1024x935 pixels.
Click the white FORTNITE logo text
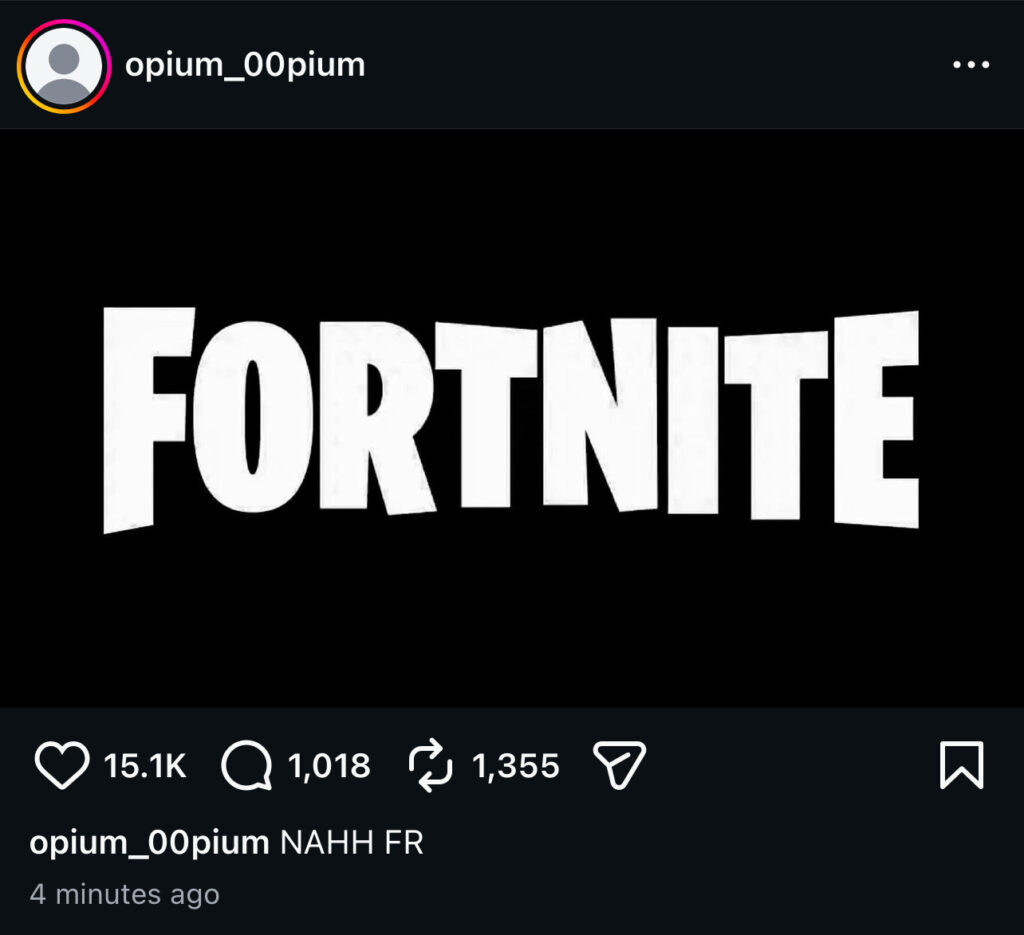pyautogui.click(x=510, y=420)
